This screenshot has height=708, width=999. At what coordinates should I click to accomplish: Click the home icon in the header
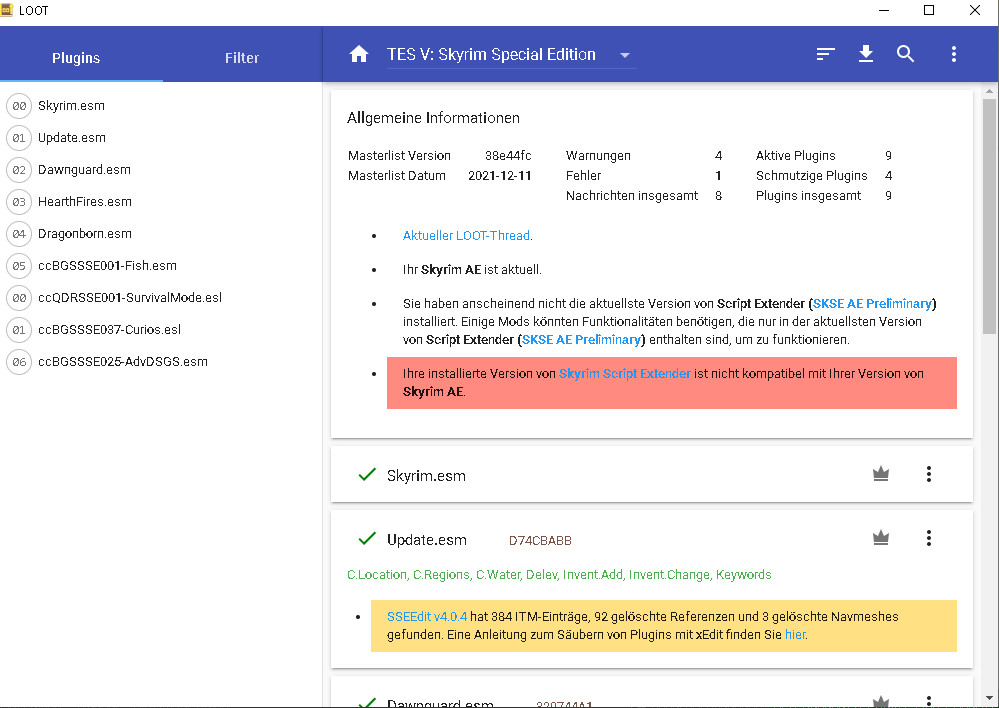coord(359,55)
